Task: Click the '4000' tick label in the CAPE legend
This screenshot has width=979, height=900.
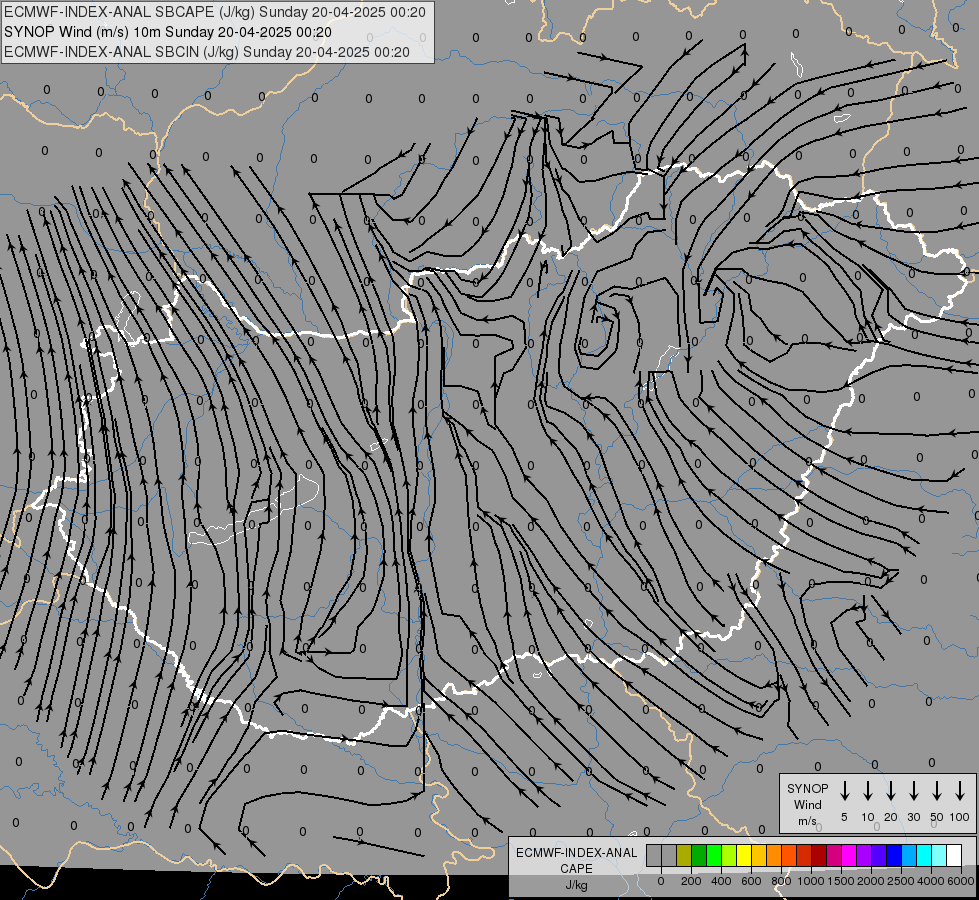Action: click(x=930, y=881)
